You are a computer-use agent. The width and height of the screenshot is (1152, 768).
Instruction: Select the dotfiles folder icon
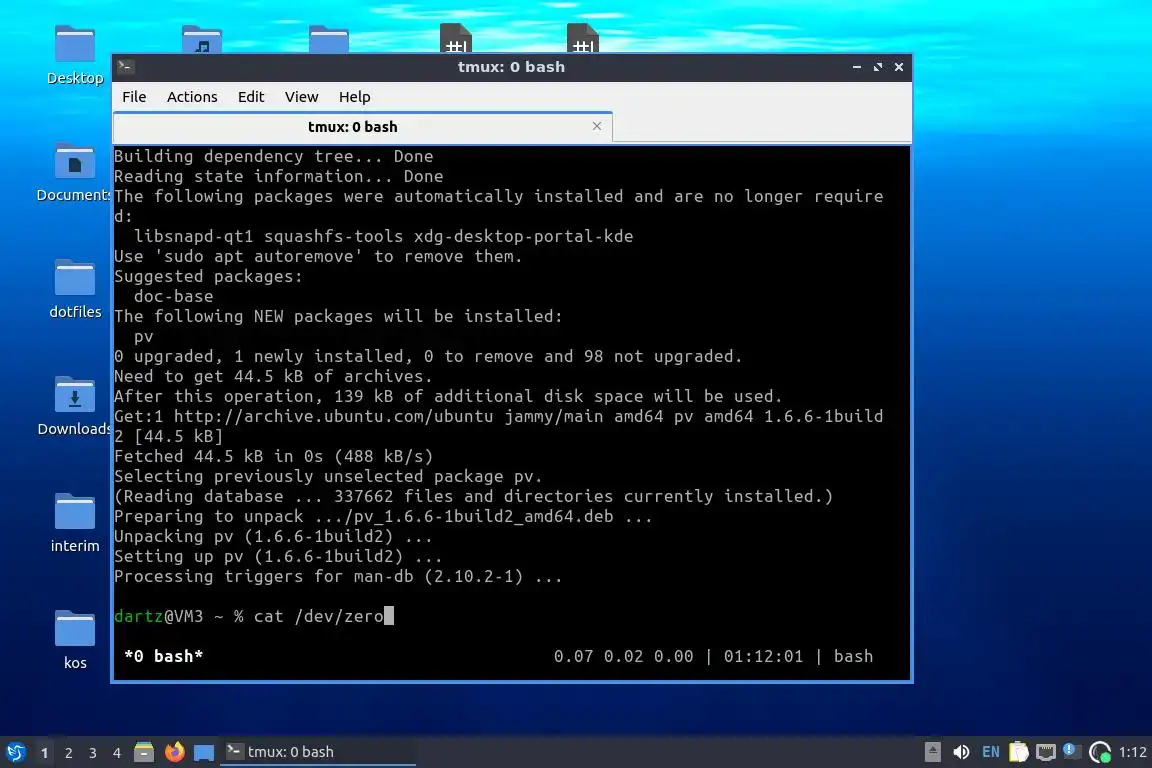[75, 290]
